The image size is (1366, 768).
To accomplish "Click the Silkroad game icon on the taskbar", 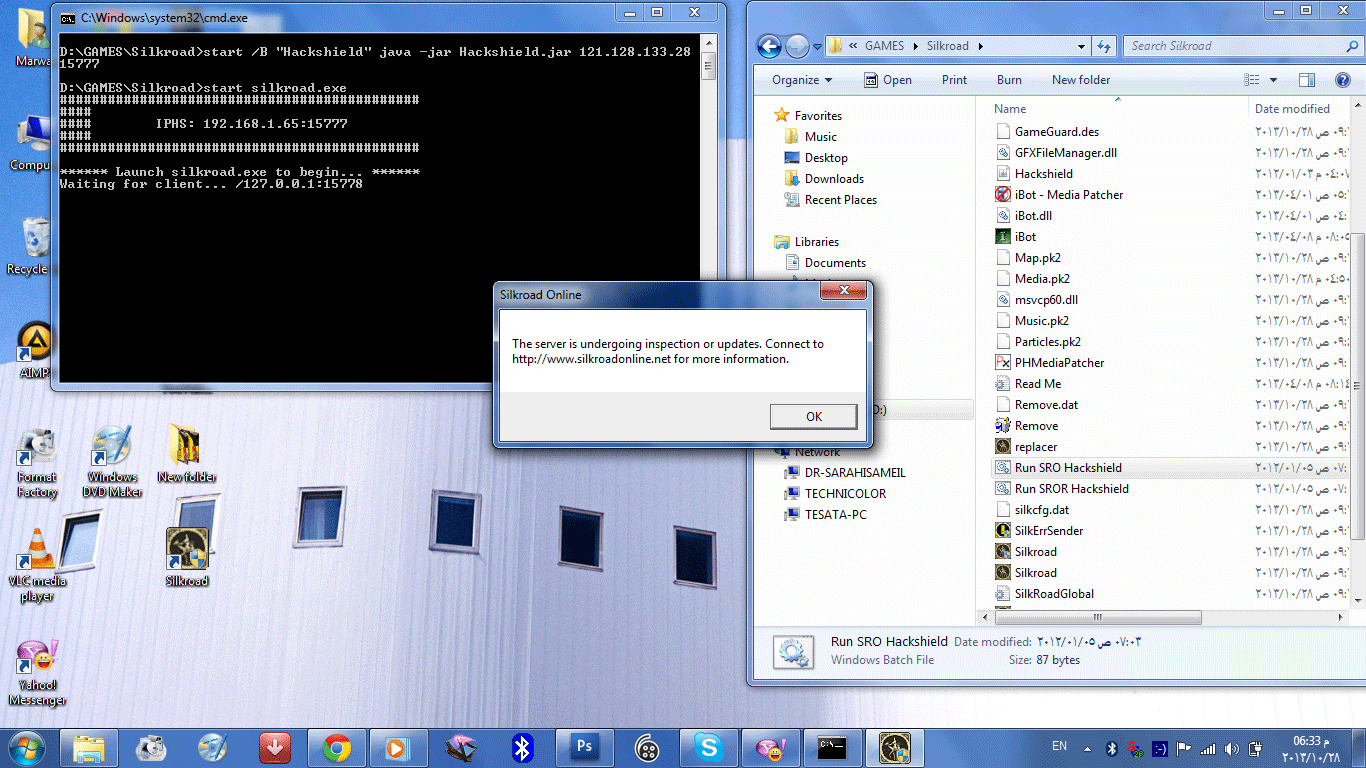I will [894, 747].
